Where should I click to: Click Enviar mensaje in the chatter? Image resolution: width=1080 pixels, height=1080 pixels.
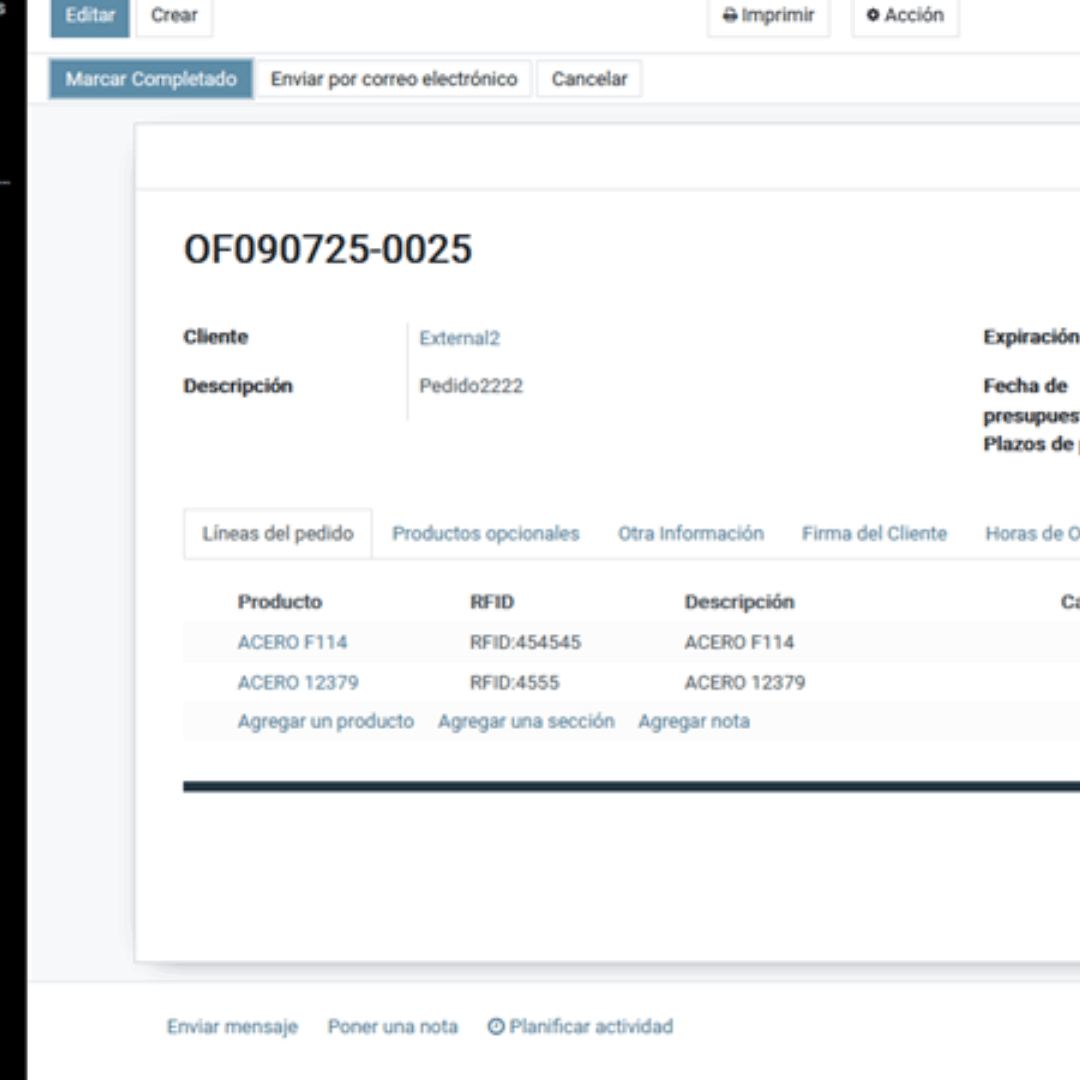[x=232, y=1027]
